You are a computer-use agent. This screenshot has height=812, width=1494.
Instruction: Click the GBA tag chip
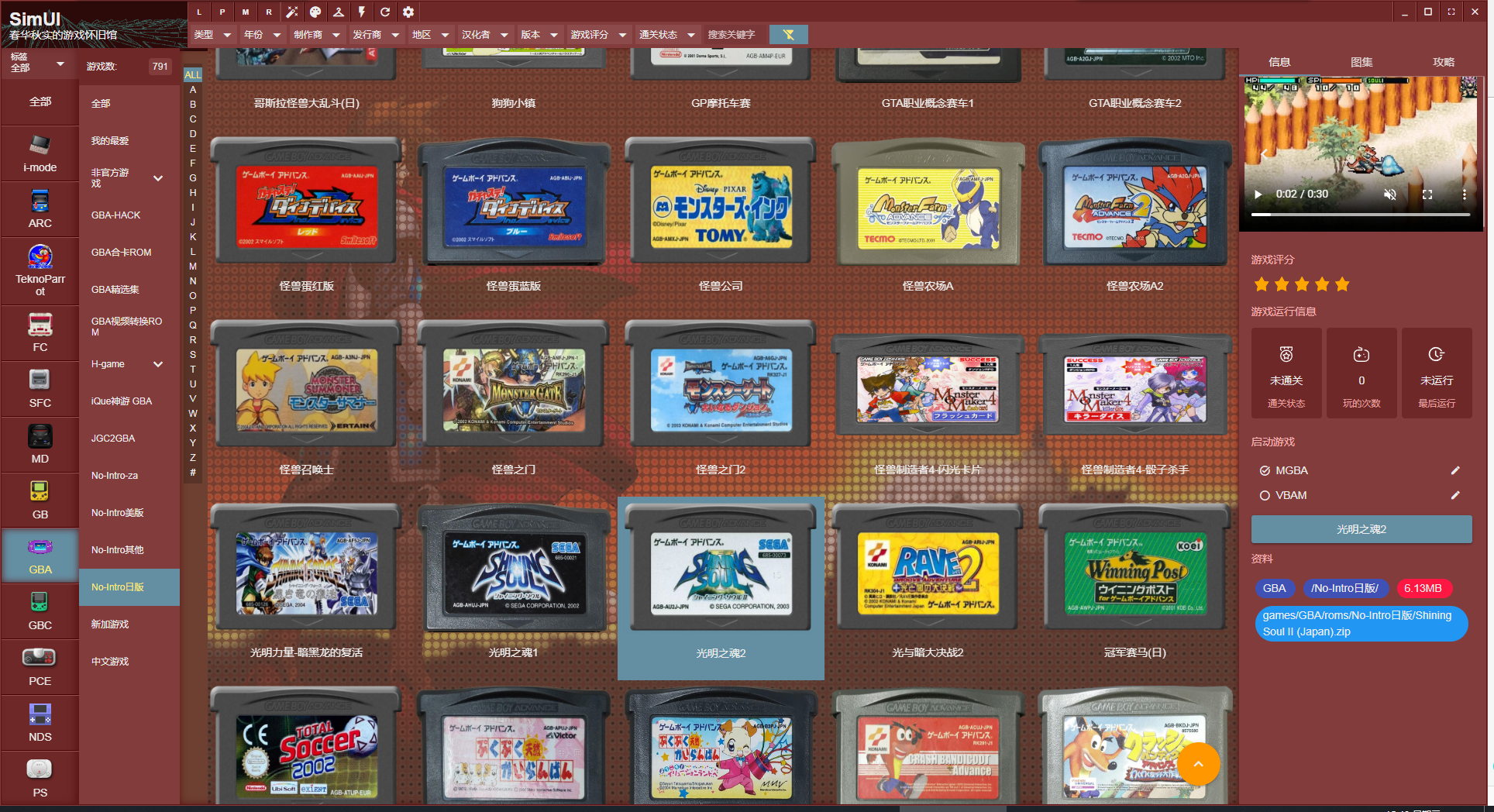tap(1274, 588)
